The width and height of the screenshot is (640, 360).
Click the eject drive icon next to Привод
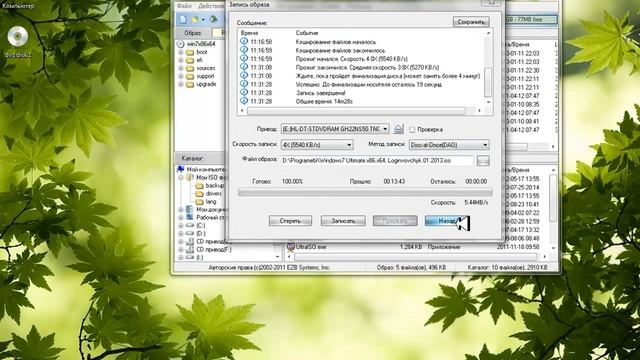tap(399, 129)
